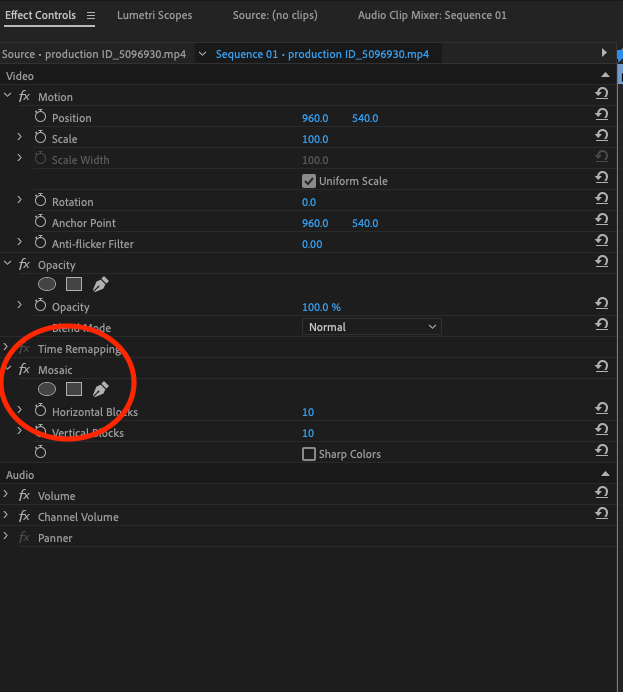The width and height of the screenshot is (623, 692).
Task: Toggle animation stopwatch for Position
Action: click(41, 118)
